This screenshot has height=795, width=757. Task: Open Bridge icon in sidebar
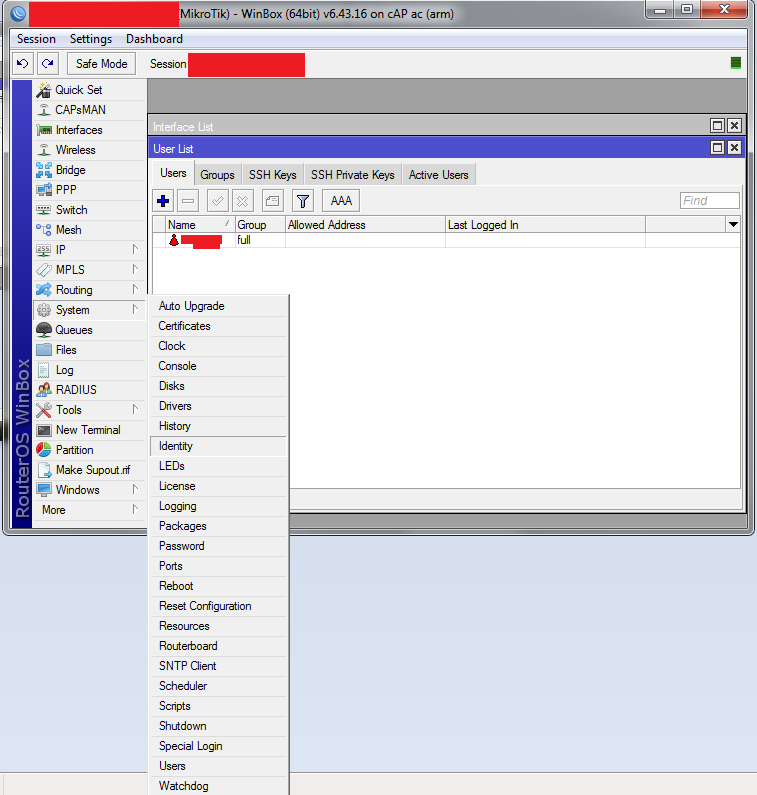(x=44, y=170)
